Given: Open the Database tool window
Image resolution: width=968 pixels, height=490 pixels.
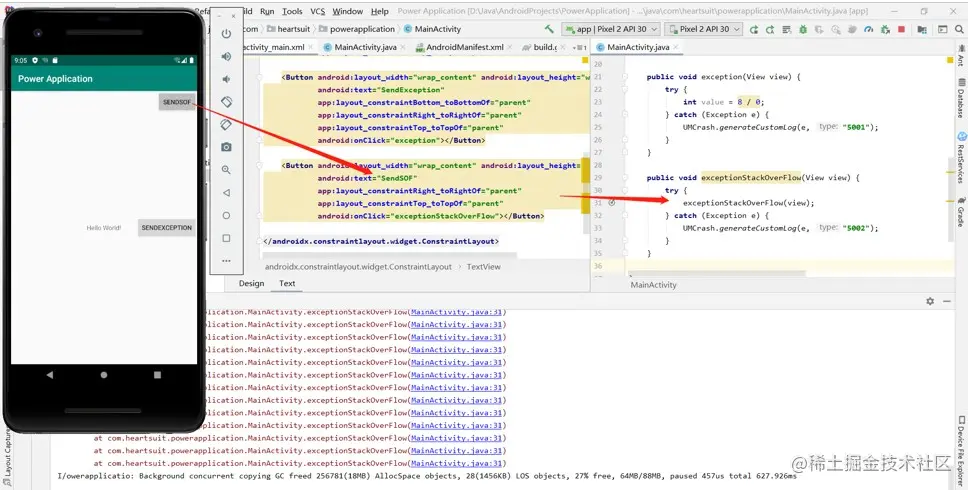Looking at the screenshot, I should (961, 99).
